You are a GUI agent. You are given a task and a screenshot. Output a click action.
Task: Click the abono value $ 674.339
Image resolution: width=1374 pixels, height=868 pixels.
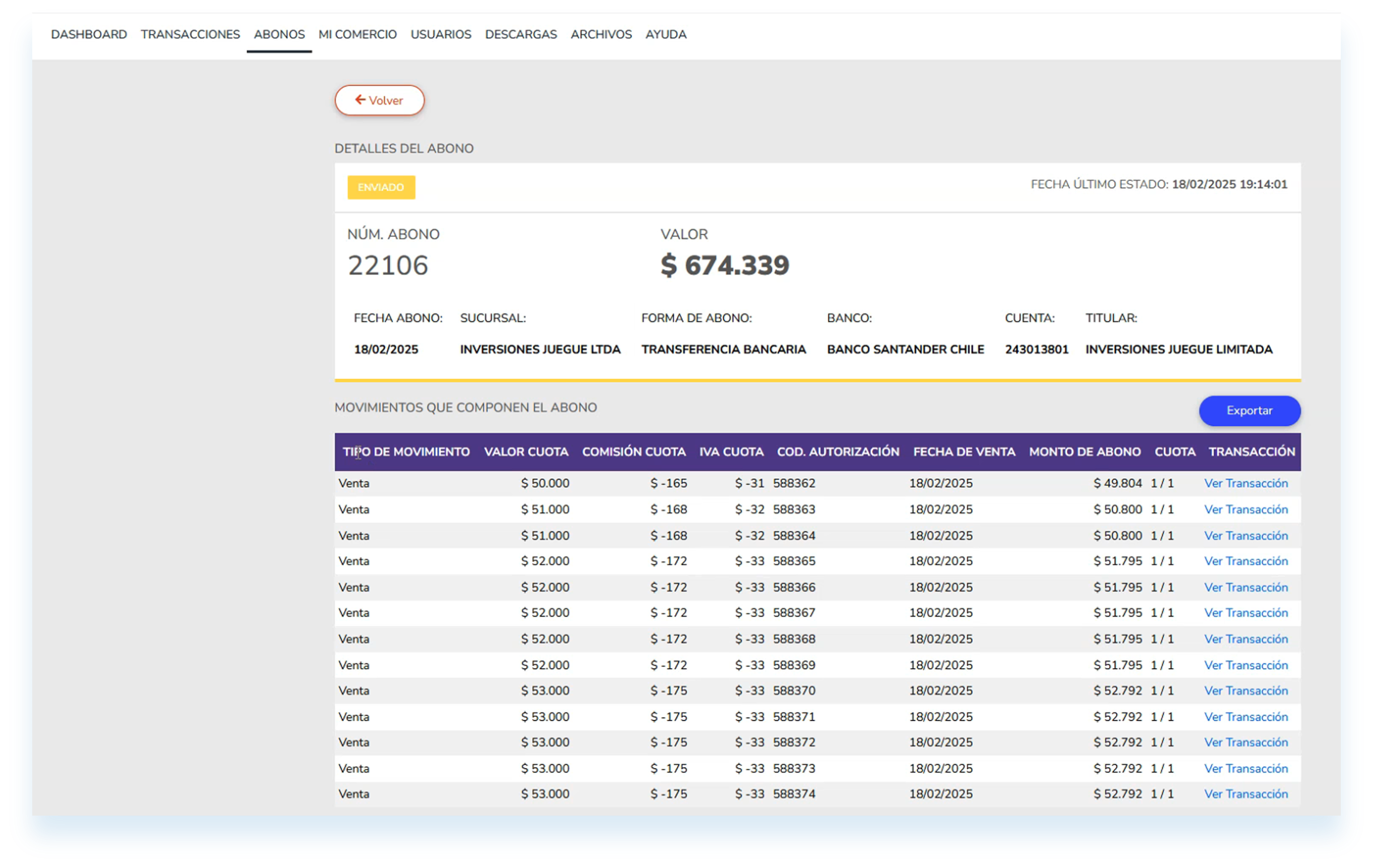(x=725, y=266)
